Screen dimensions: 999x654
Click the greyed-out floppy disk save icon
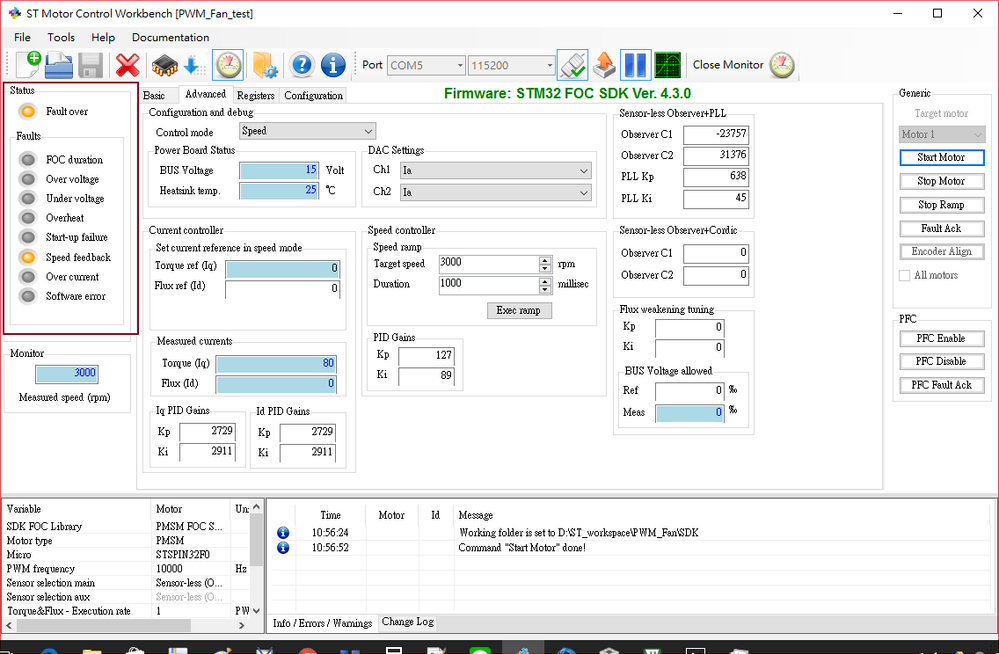90,65
